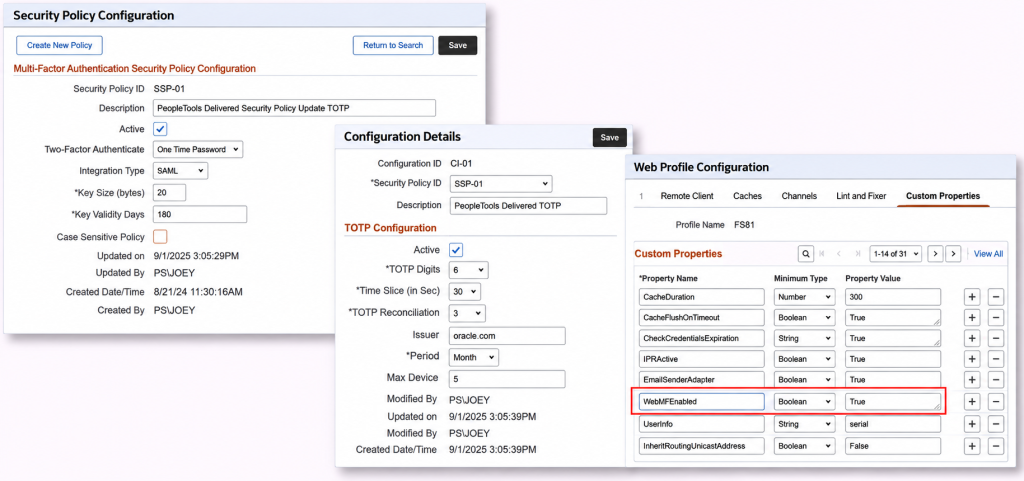
Task: Click the search icon in Custom Properties
Action: (806, 253)
